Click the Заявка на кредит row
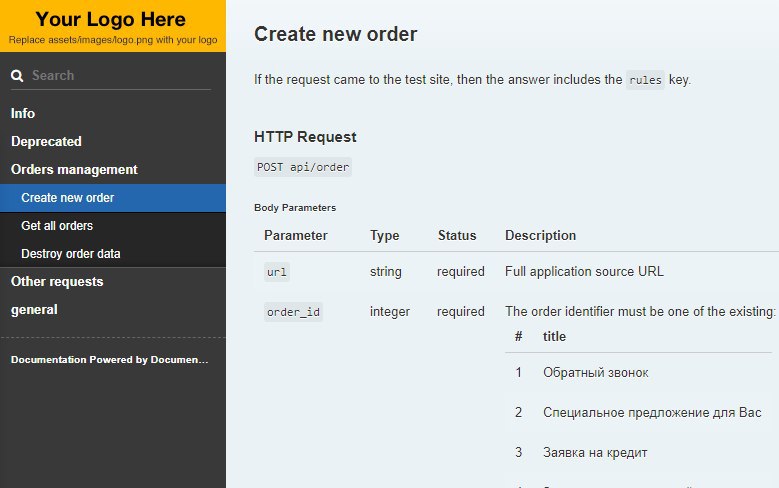This screenshot has height=488, width=779. tap(638, 453)
